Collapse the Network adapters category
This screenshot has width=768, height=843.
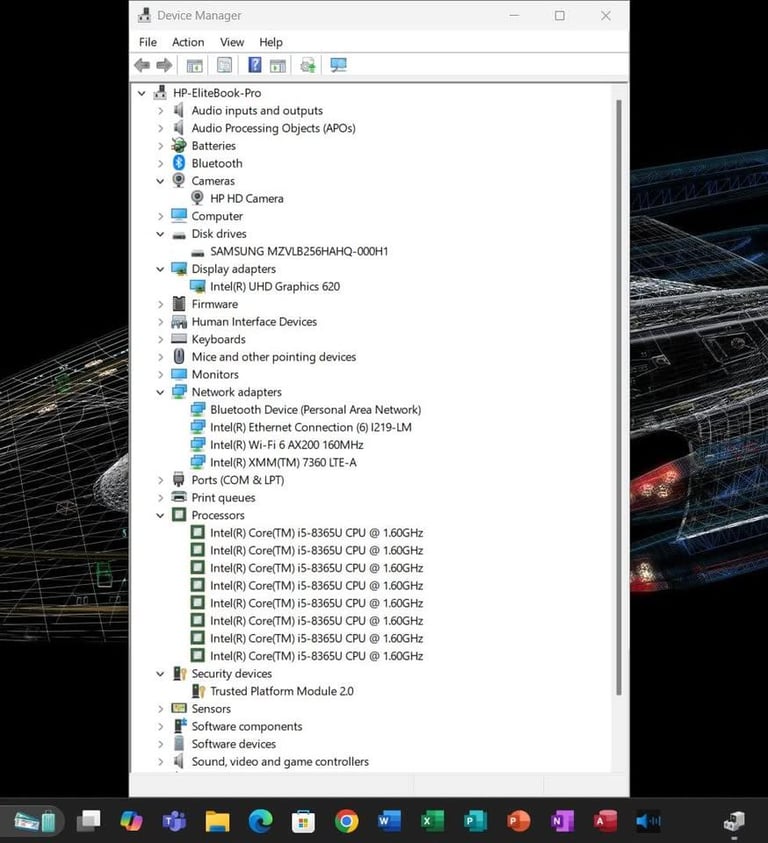(x=160, y=392)
